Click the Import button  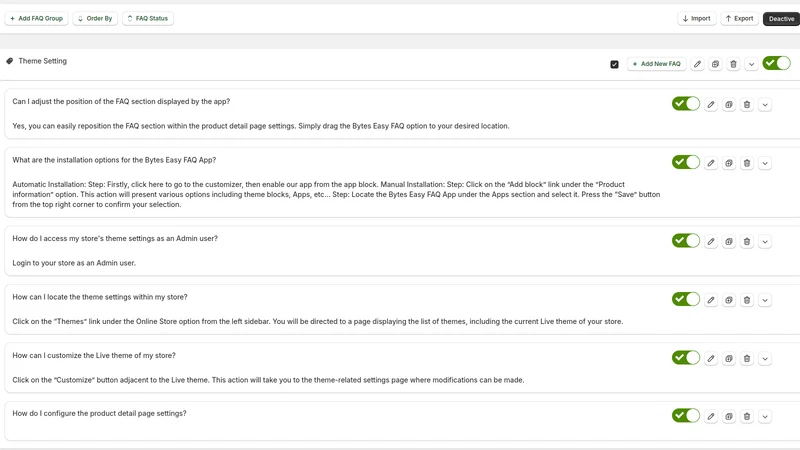696,18
